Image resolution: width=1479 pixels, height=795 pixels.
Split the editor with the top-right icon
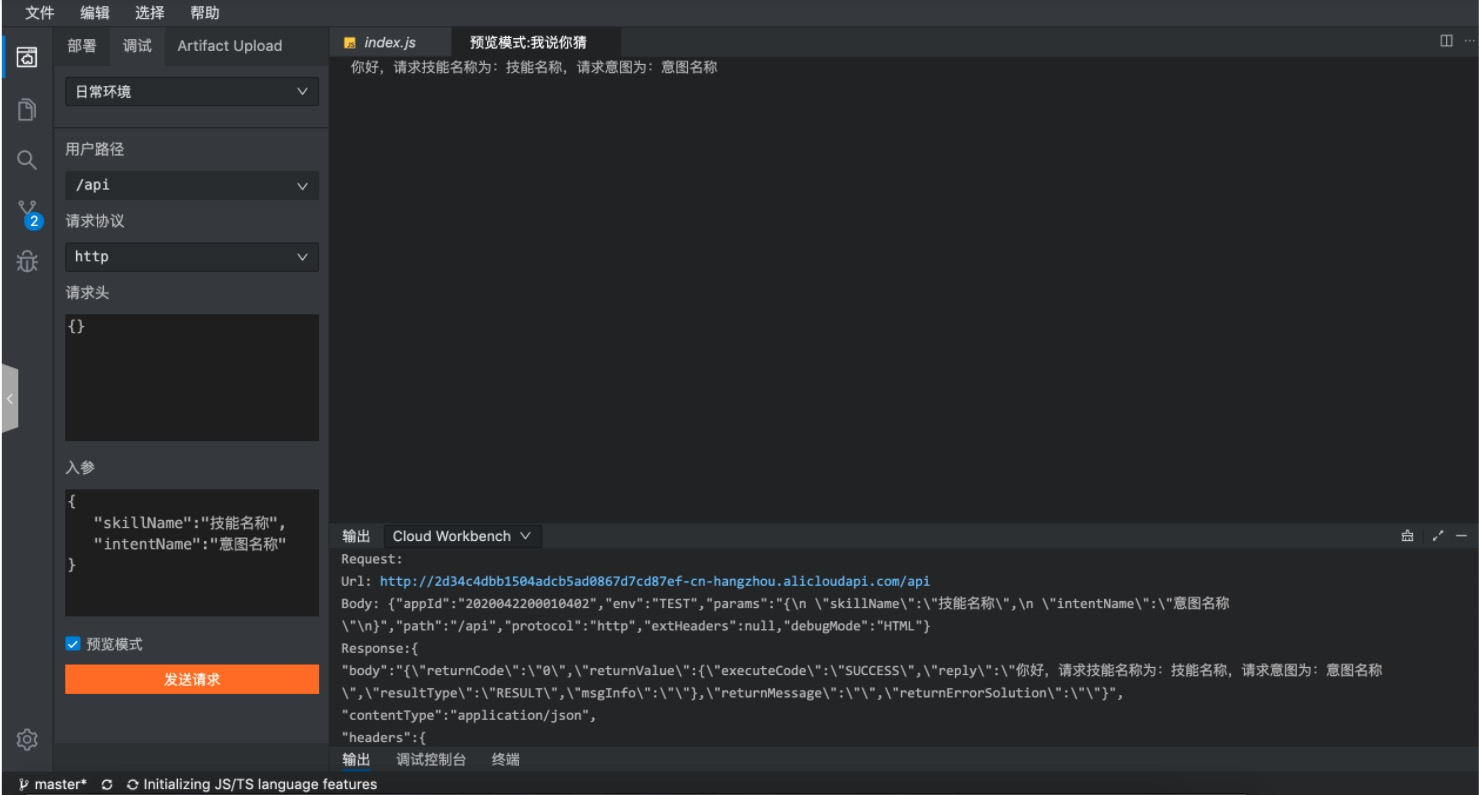1447,40
